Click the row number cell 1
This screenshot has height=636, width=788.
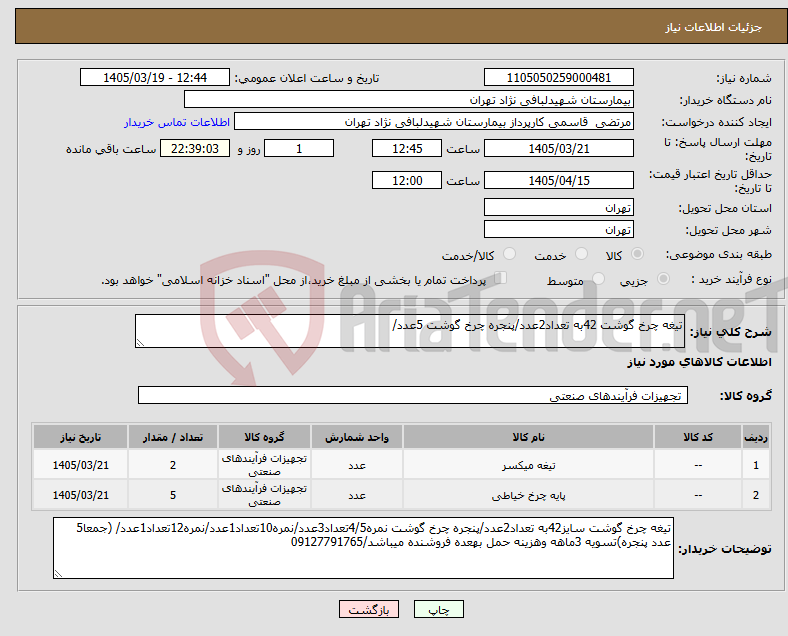pos(756,465)
